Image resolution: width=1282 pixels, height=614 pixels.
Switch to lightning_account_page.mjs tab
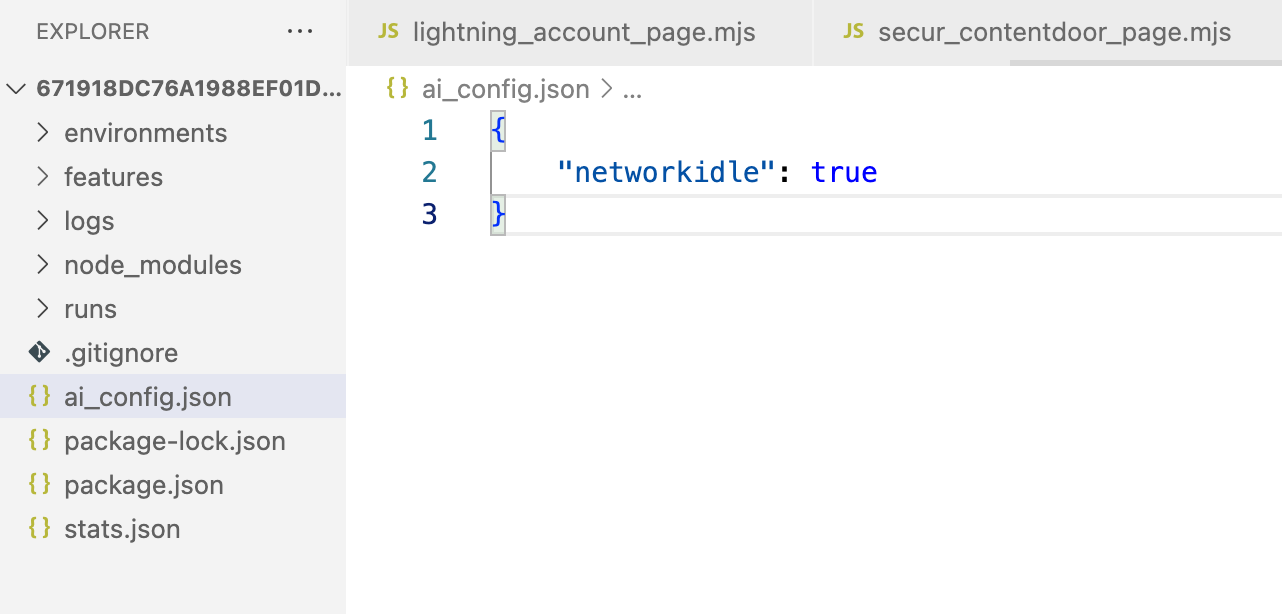(583, 32)
